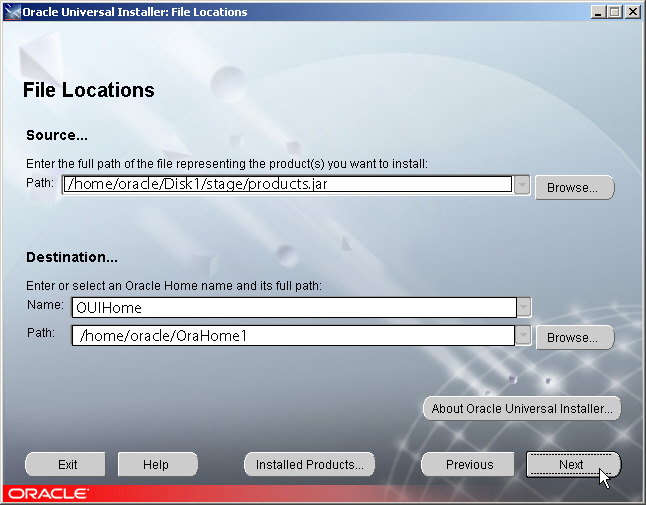Proceed with the Next button
The width and height of the screenshot is (646, 505).
(573, 465)
